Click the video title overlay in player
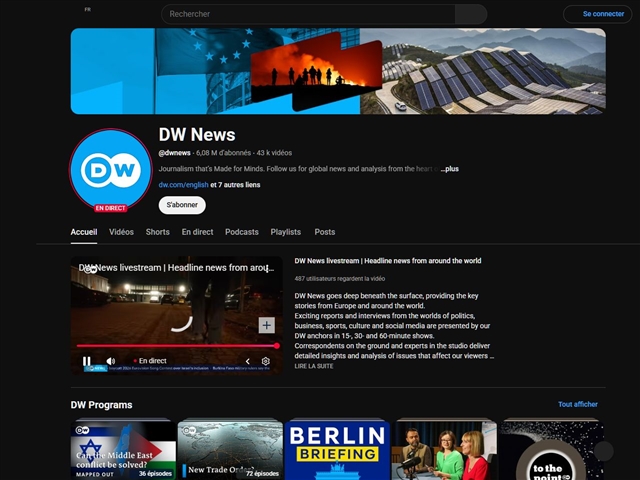640x480 pixels. (x=177, y=268)
